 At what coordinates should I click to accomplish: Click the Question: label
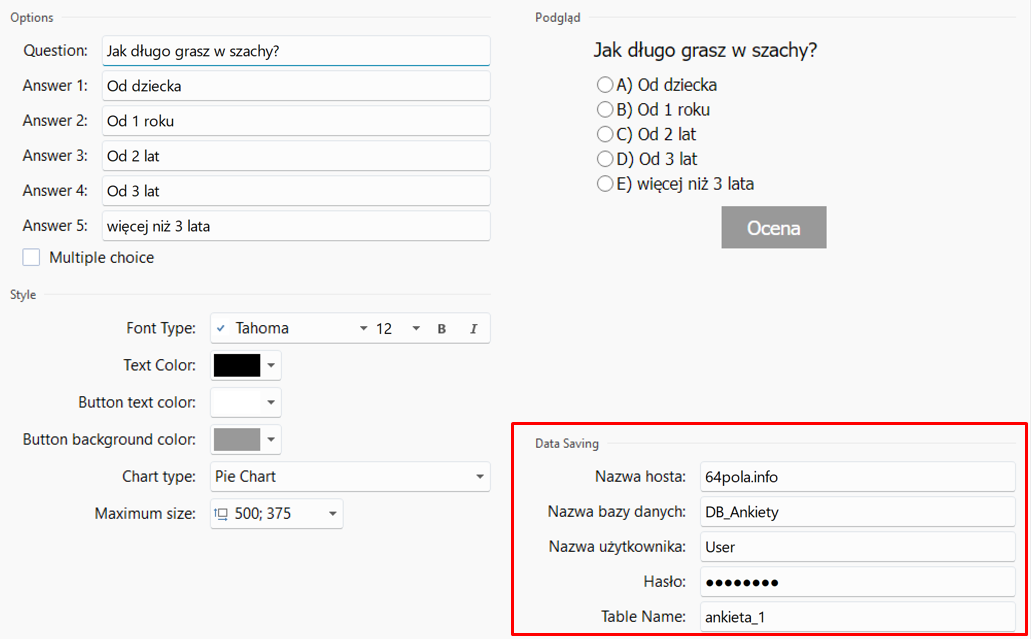(x=55, y=51)
